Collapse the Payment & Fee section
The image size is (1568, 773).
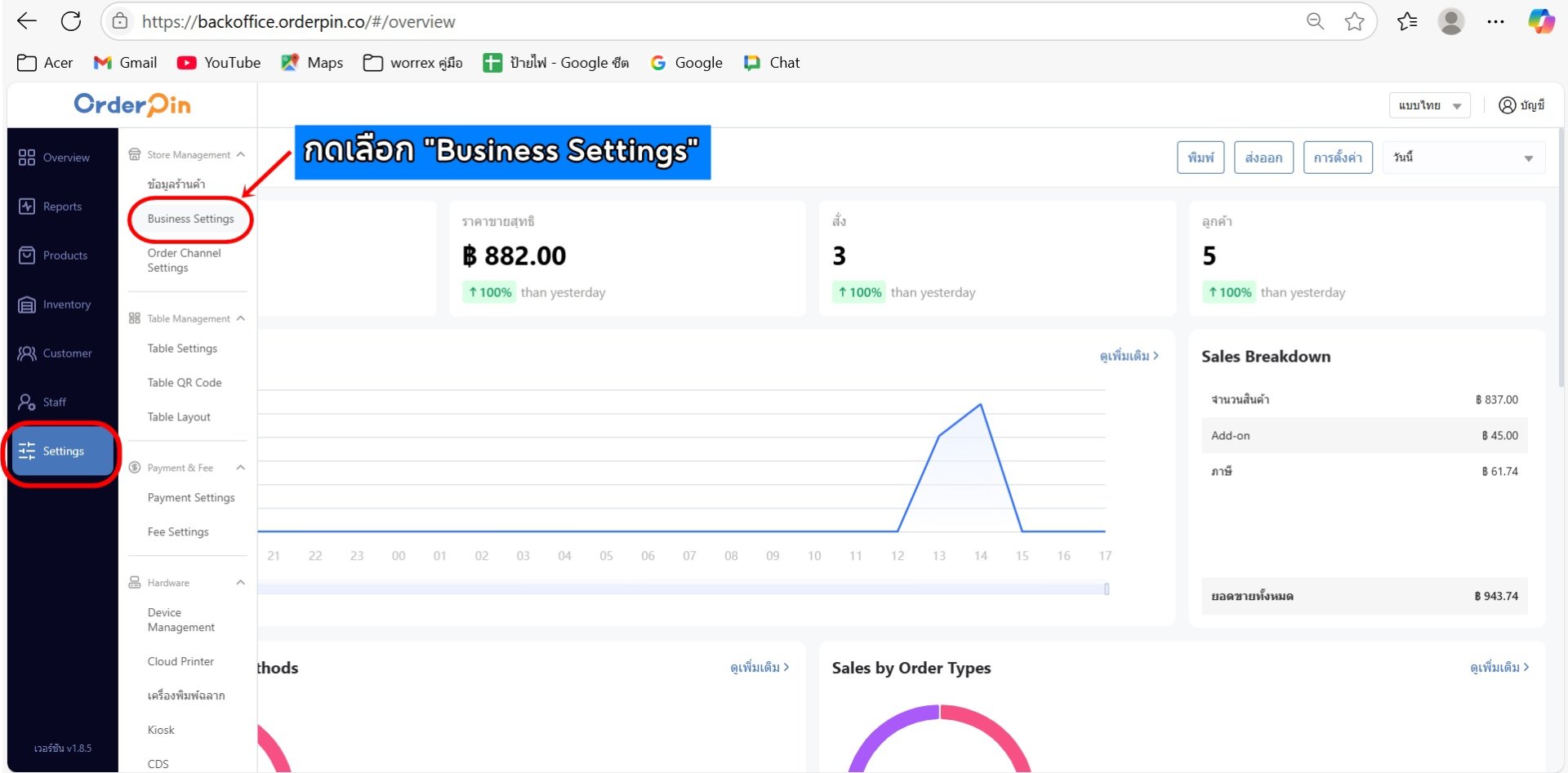tap(241, 468)
